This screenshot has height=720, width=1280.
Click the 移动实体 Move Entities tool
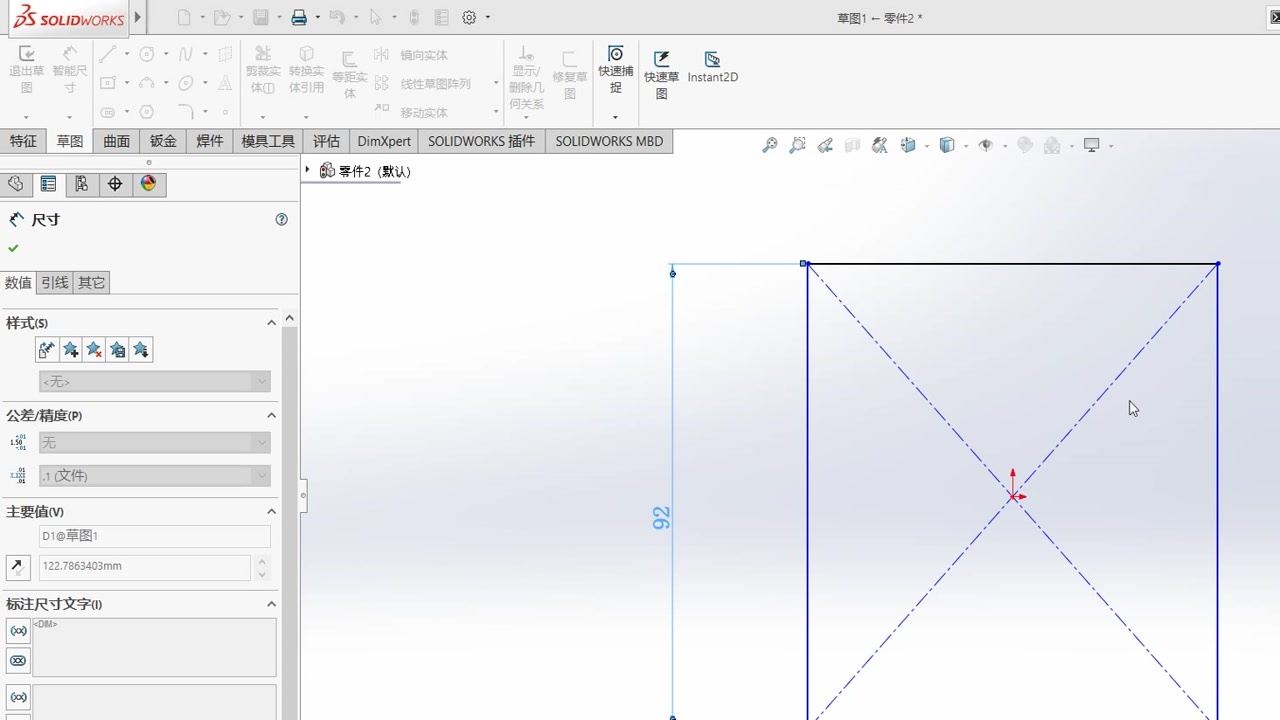pos(412,112)
